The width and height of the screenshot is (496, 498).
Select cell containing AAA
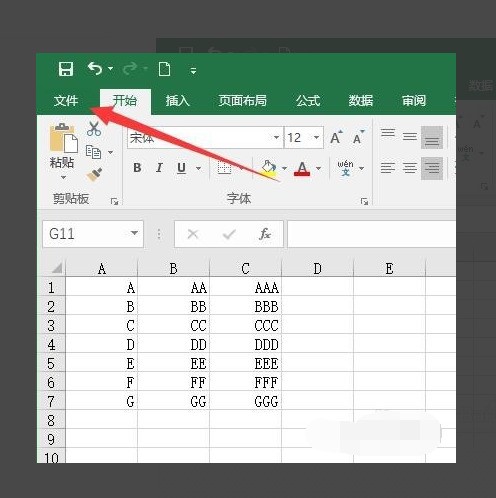coord(246,287)
